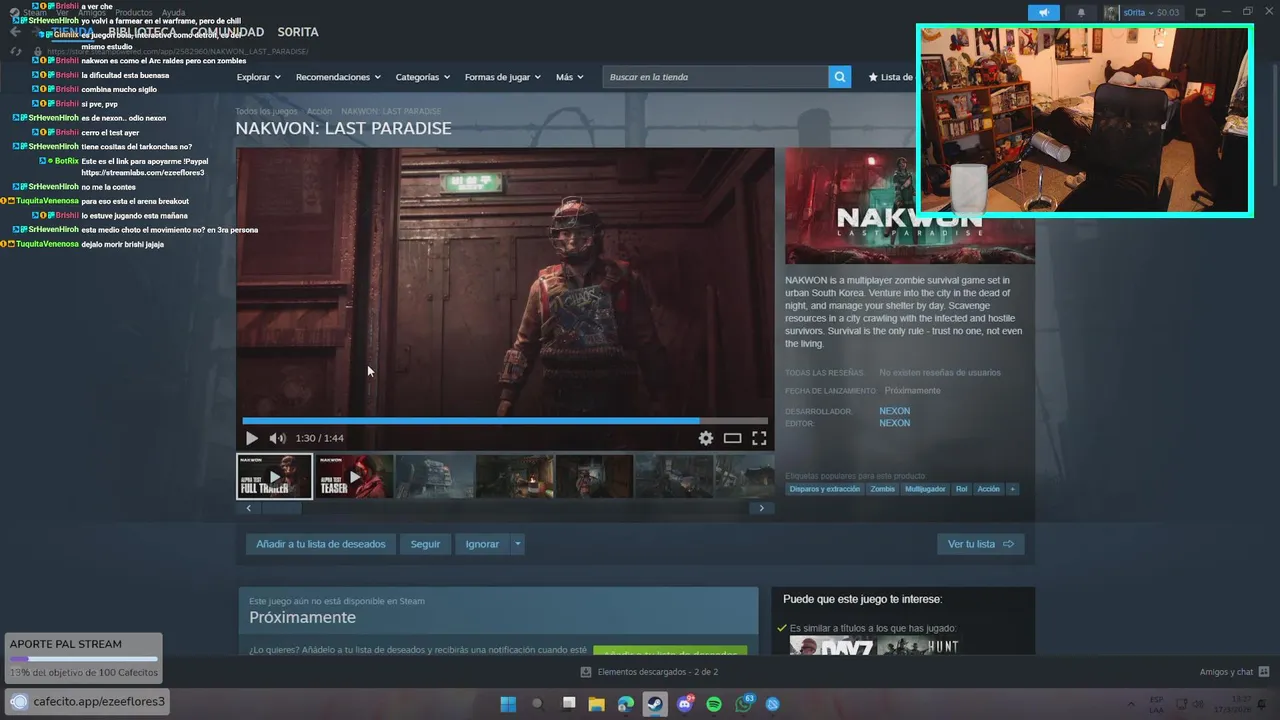Viewport: 1280px width, 720px height.
Task: Click the Ignorar button
Action: [482, 544]
